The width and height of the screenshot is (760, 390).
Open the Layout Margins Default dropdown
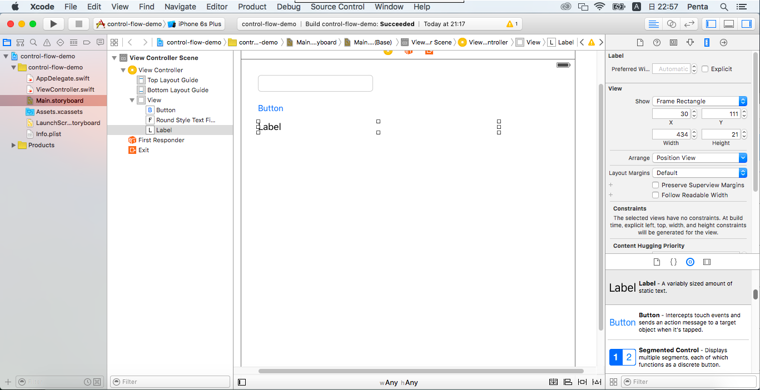[x=699, y=173]
